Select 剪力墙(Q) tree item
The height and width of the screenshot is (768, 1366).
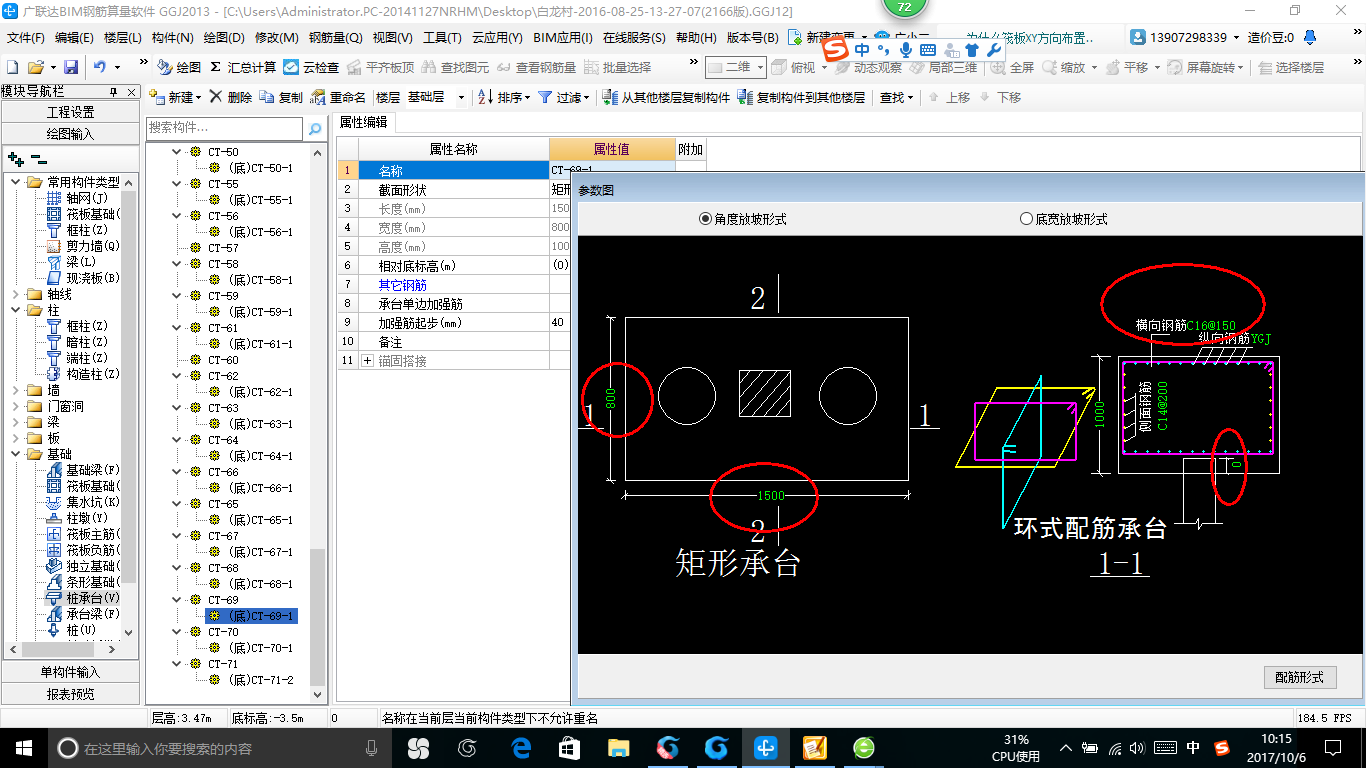[83, 246]
